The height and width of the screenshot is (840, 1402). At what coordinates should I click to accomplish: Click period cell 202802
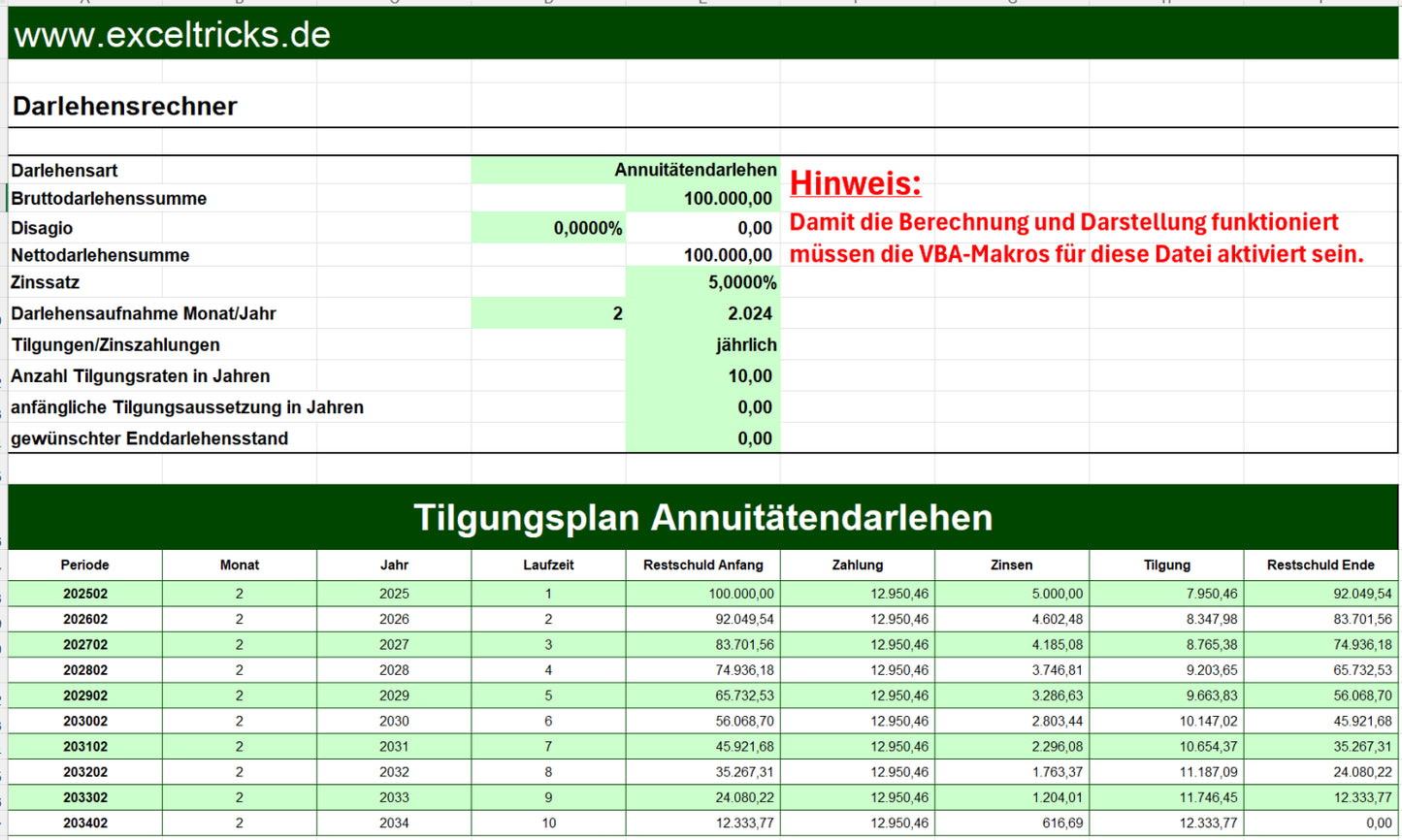tap(85, 670)
